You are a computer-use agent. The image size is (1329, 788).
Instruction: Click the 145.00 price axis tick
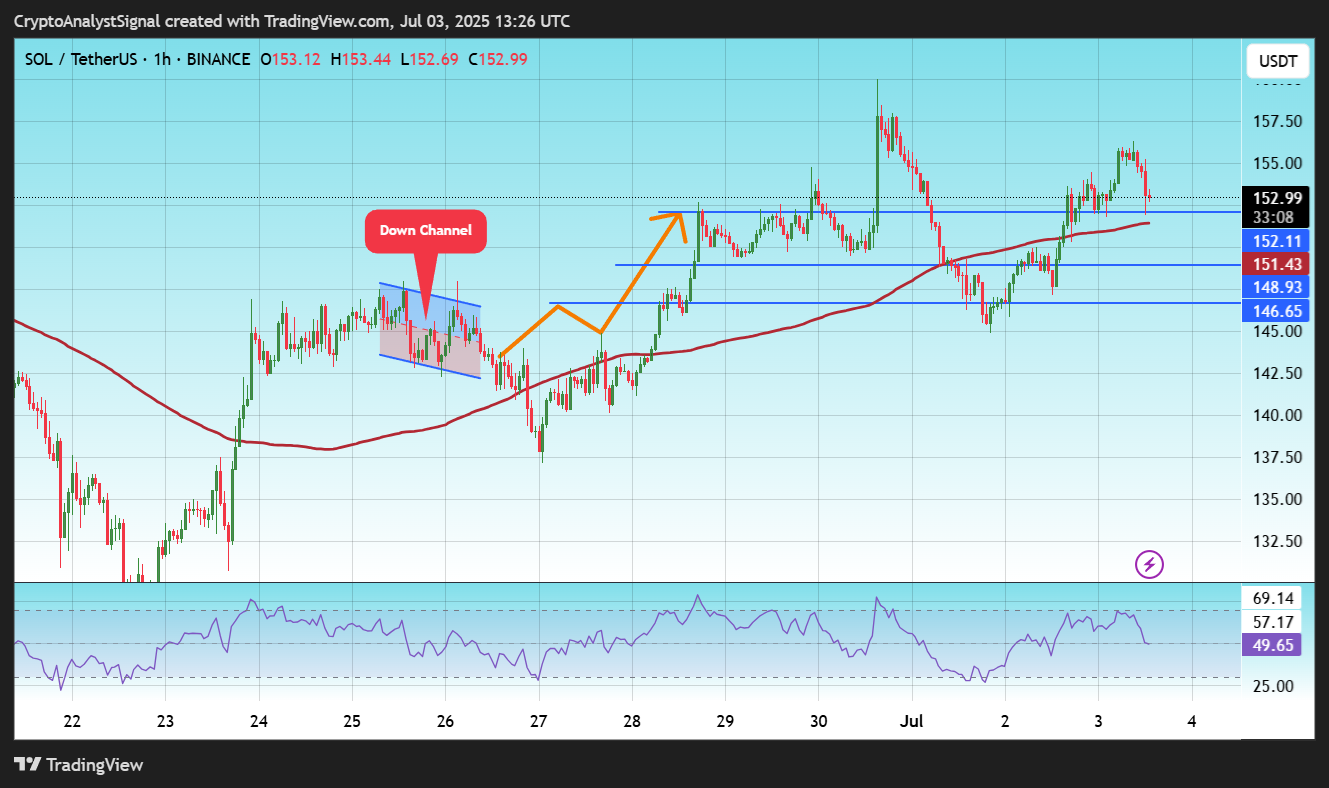[x=1278, y=331]
